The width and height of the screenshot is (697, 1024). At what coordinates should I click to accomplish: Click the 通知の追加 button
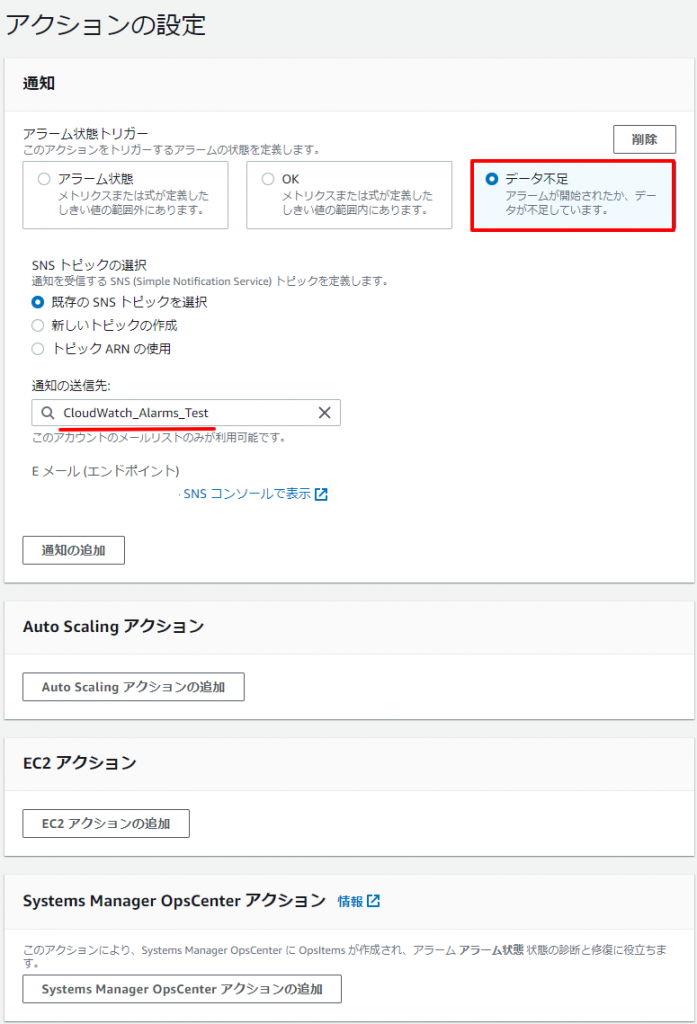tap(73, 551)
